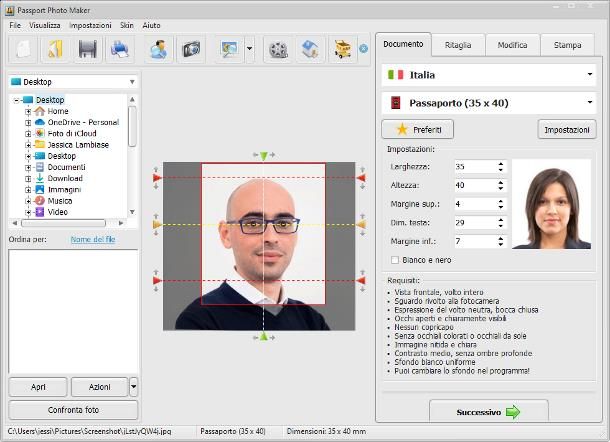Open the Skin menu
Screen dimensions: 610x442
pos(127,25)
